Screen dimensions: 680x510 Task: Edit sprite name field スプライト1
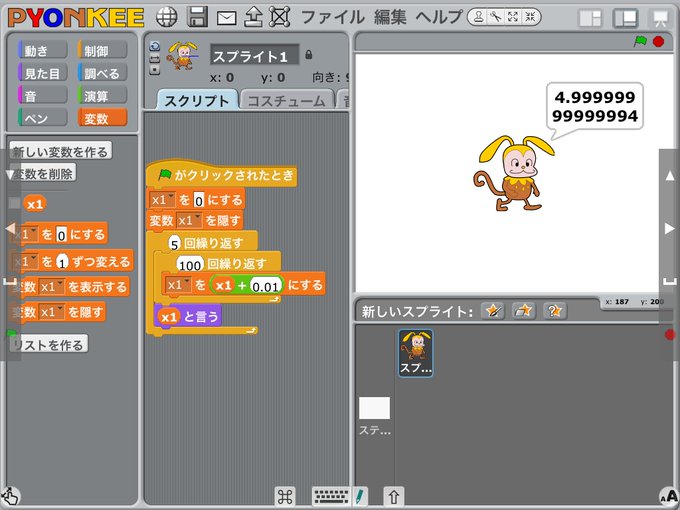255,56
